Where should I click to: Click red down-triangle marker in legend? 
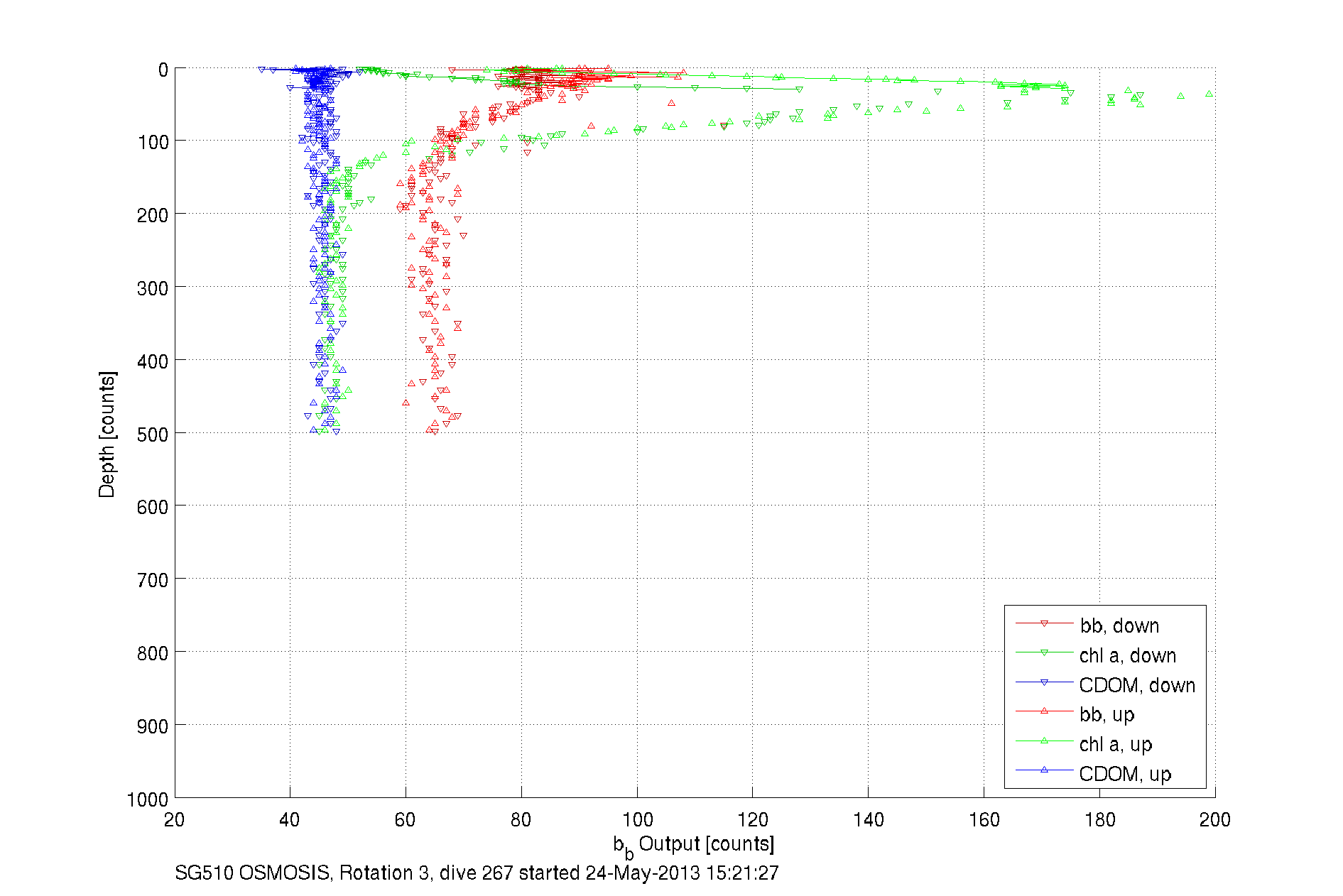click(x=1044, y=623)
